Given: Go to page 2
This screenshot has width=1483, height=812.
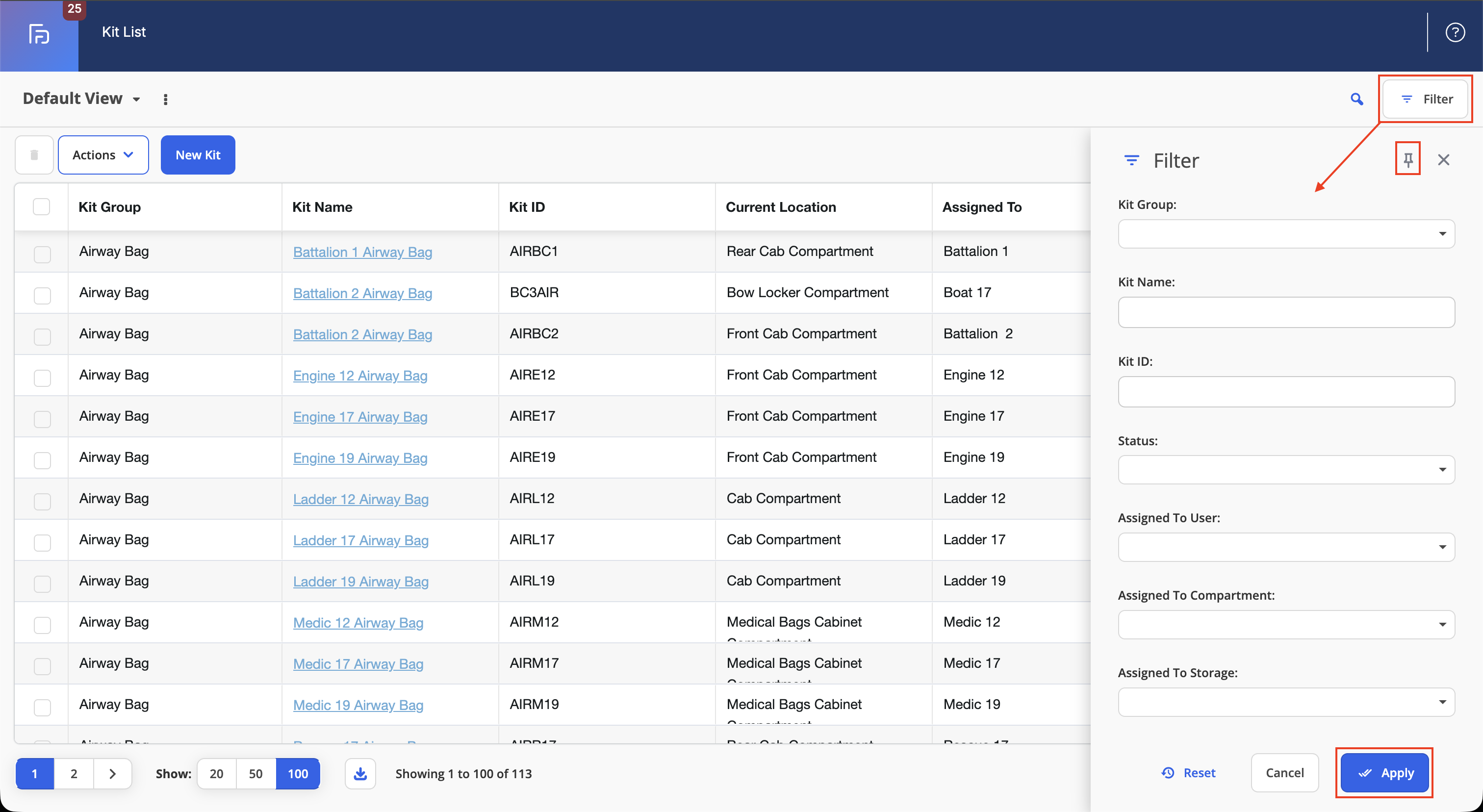Looking at the screenshot, I should 74,773.
